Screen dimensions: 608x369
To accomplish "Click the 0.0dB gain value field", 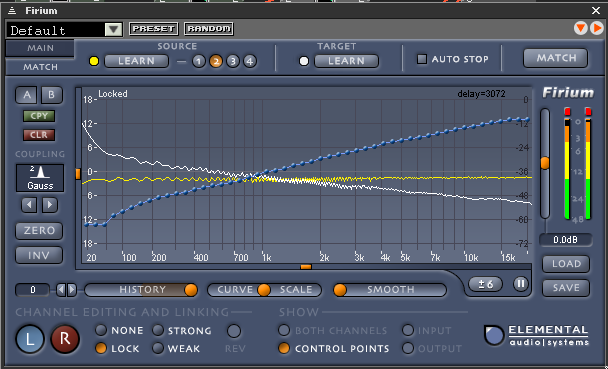I will [566, 240].
